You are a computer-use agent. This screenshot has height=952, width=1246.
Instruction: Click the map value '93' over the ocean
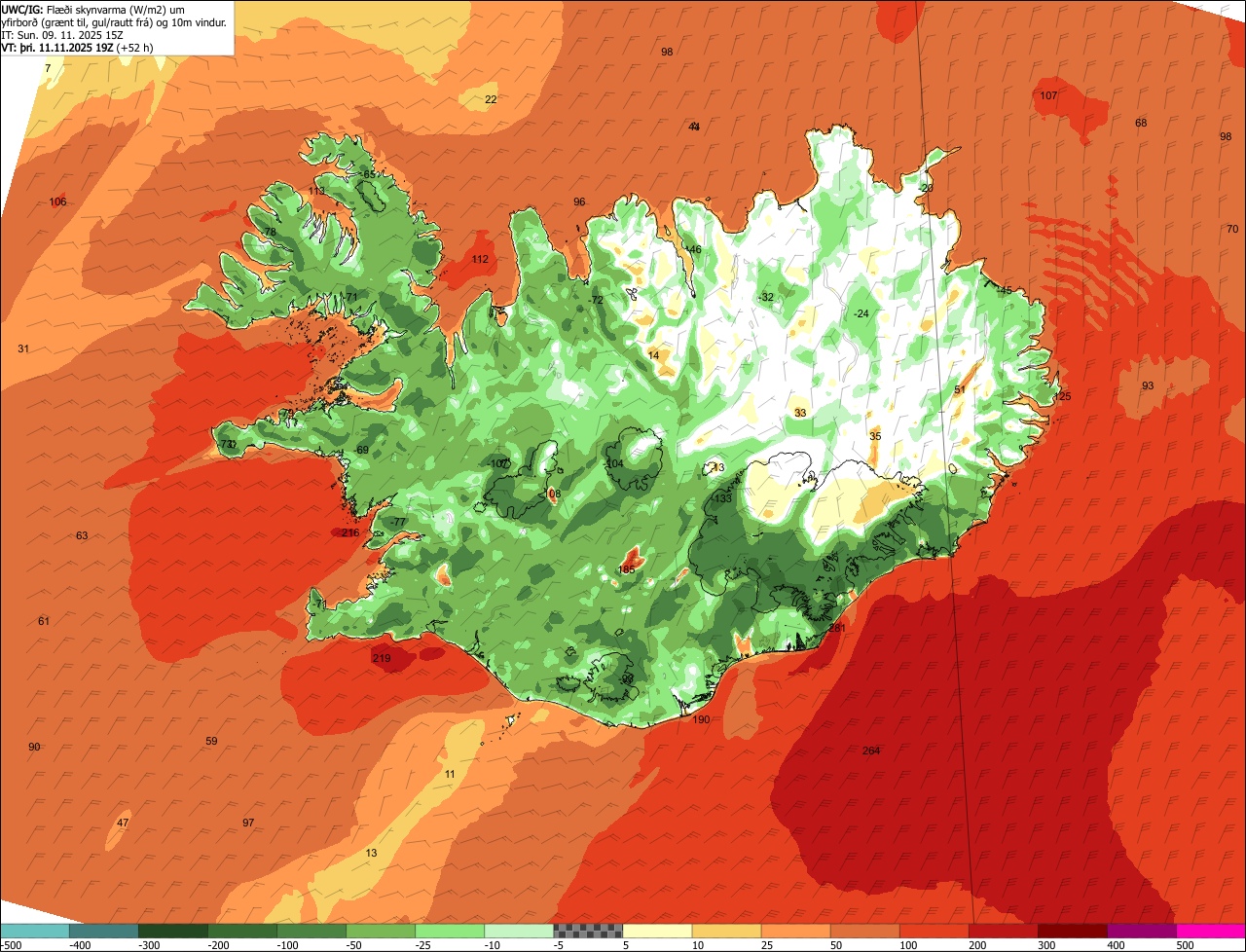click(x=1148, y=385)
